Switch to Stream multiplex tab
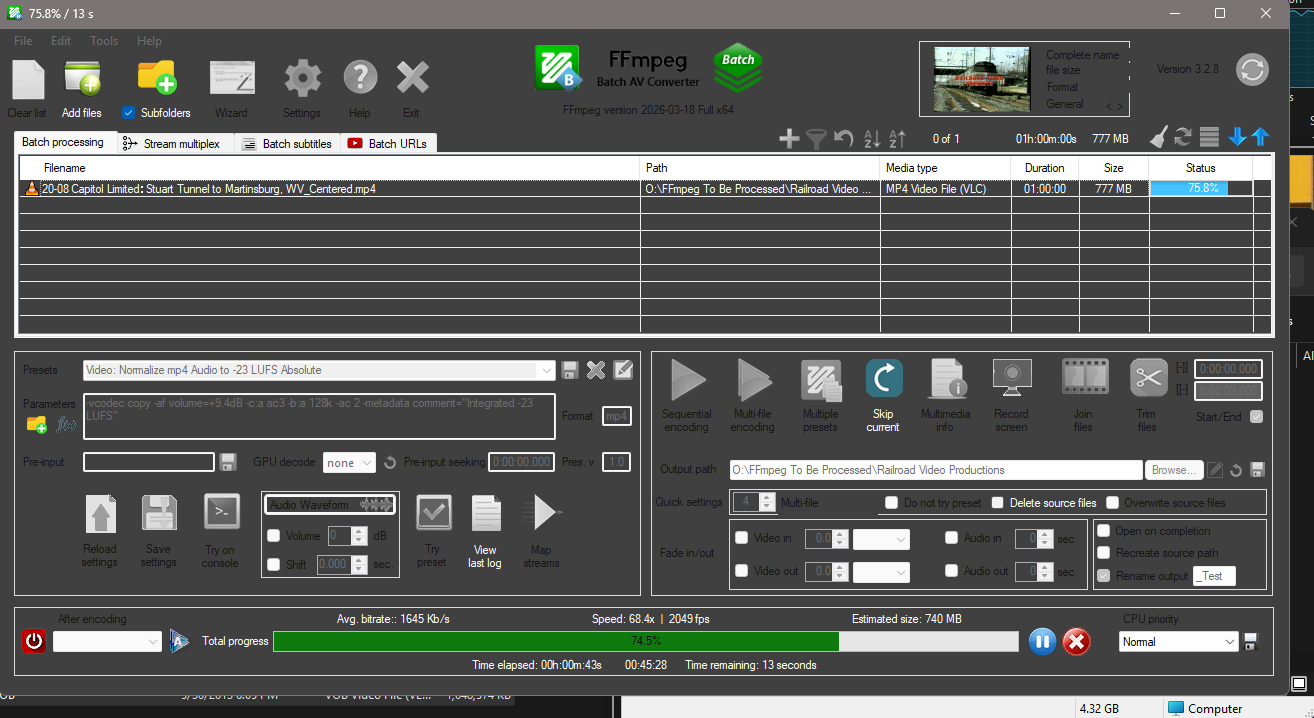The width and height of the screenshot is (1314, 718). pos(175,144)
